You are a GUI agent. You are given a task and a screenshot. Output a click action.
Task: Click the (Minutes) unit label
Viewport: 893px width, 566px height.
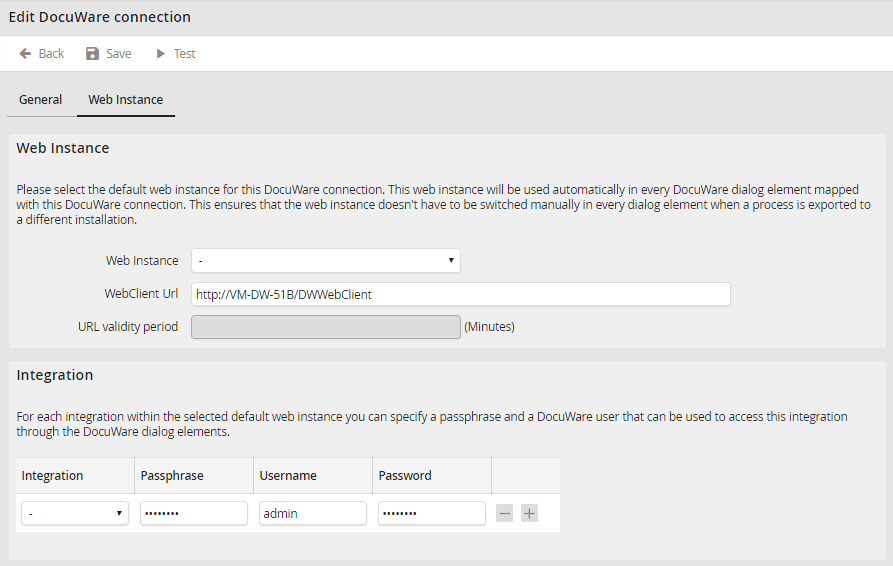pyautogui.click(x=489, y=327)
